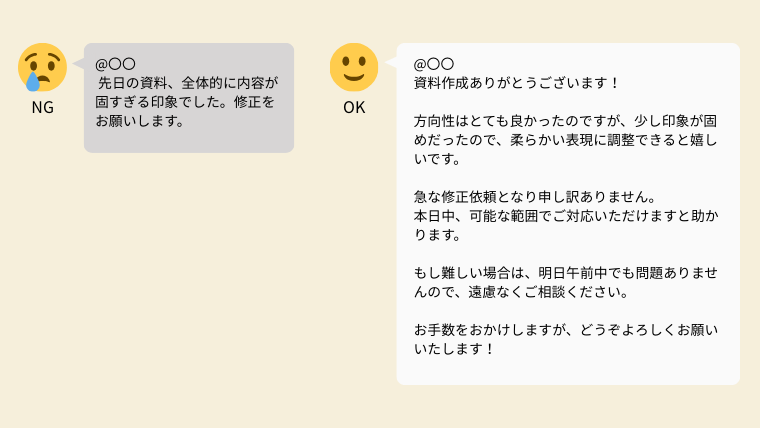
Task: Click the いです。 line in the white bubble
Action: [x=436, y=159]
